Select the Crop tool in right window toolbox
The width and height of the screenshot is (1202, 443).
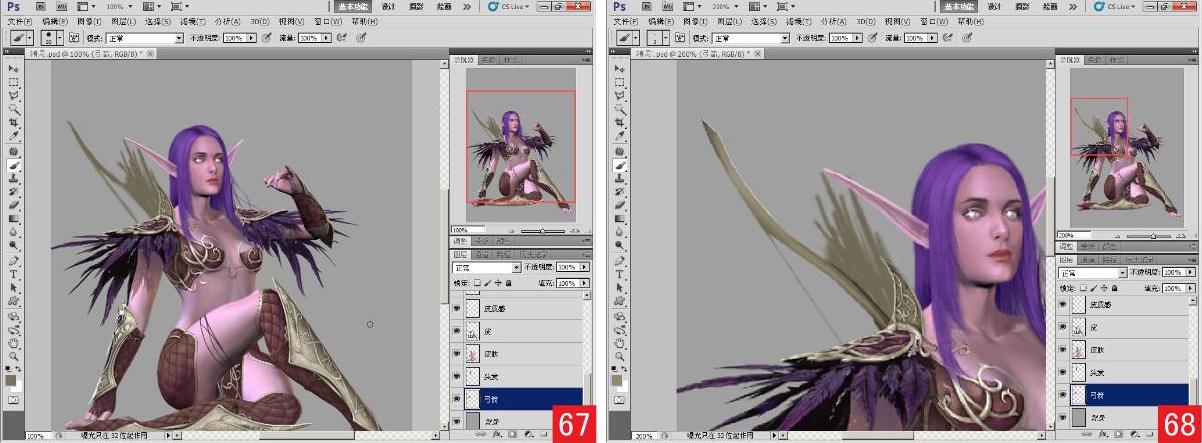point(620,121)
